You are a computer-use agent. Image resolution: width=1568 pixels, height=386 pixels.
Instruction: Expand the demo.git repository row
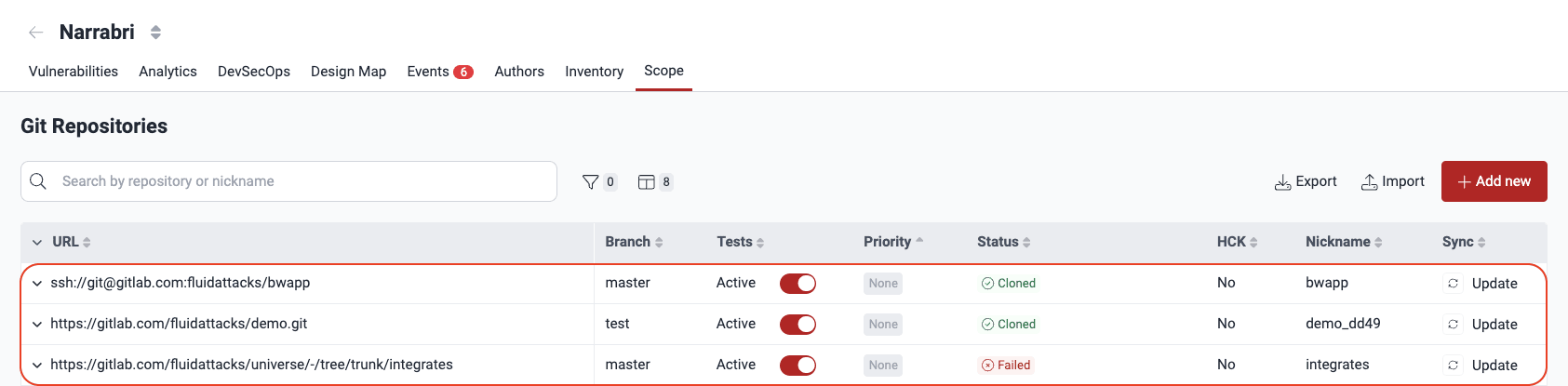[37, 325]
